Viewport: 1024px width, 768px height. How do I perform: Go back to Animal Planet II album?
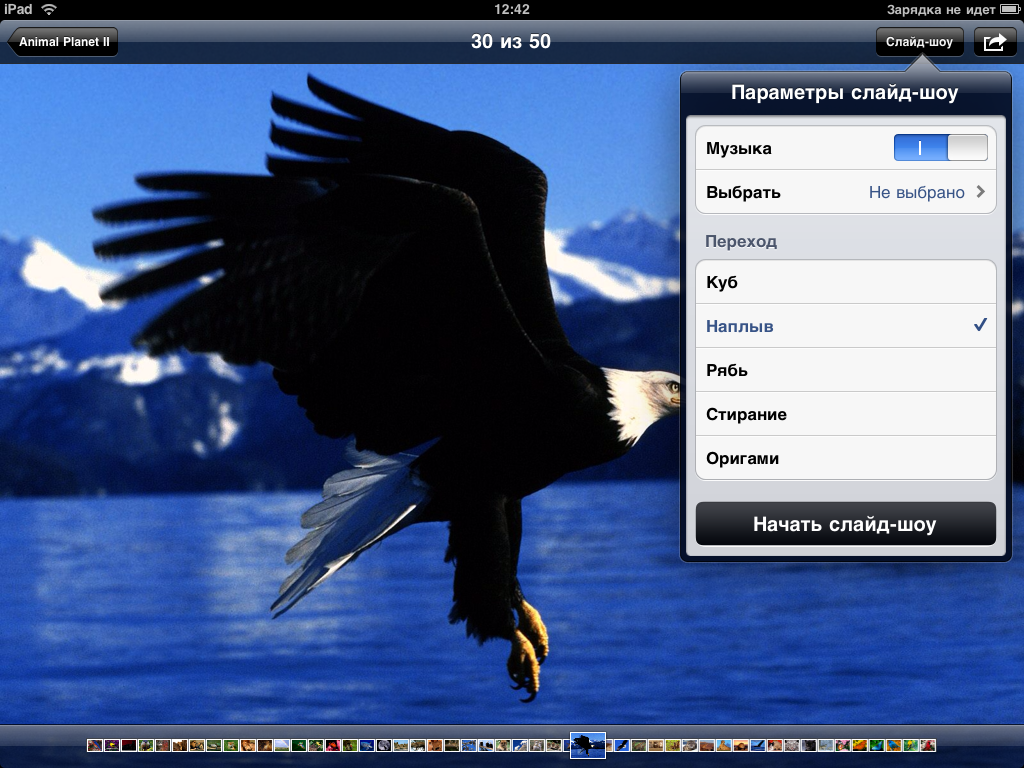pyautogui.click(x=64, y=42)
